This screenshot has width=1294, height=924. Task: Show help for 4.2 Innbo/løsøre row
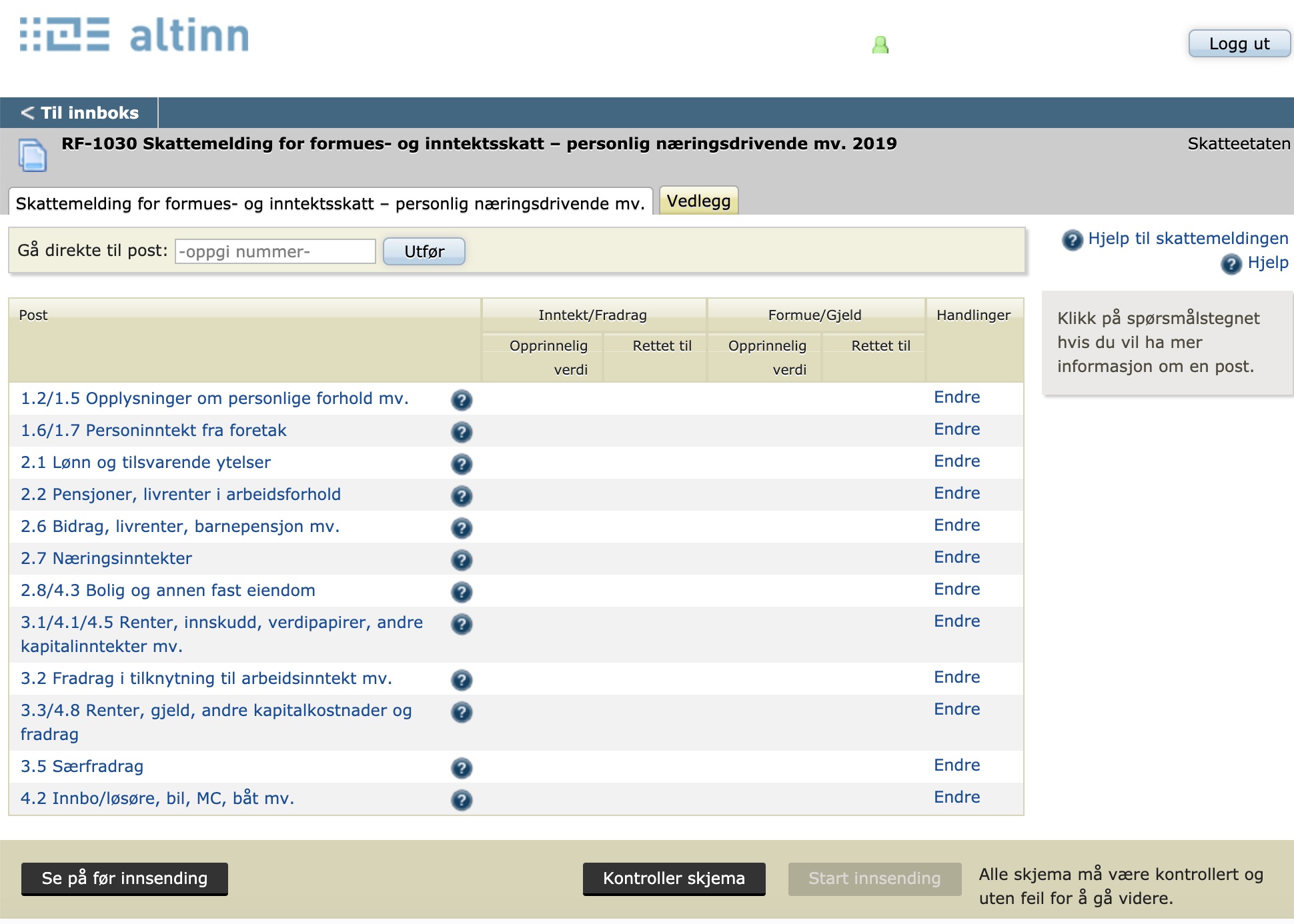[462, 799]
